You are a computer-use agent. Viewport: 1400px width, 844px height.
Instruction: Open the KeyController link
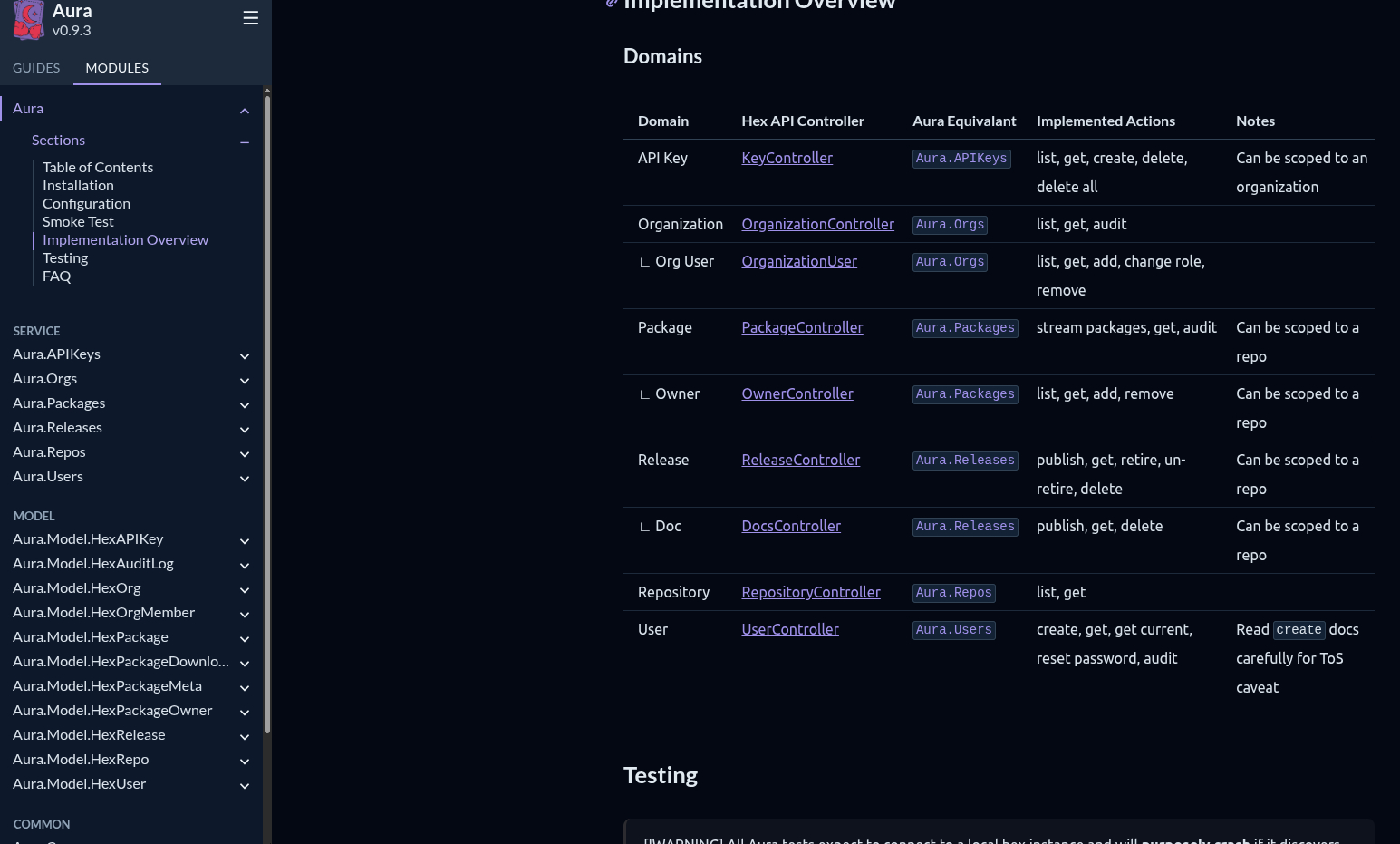tap(787, 158)
